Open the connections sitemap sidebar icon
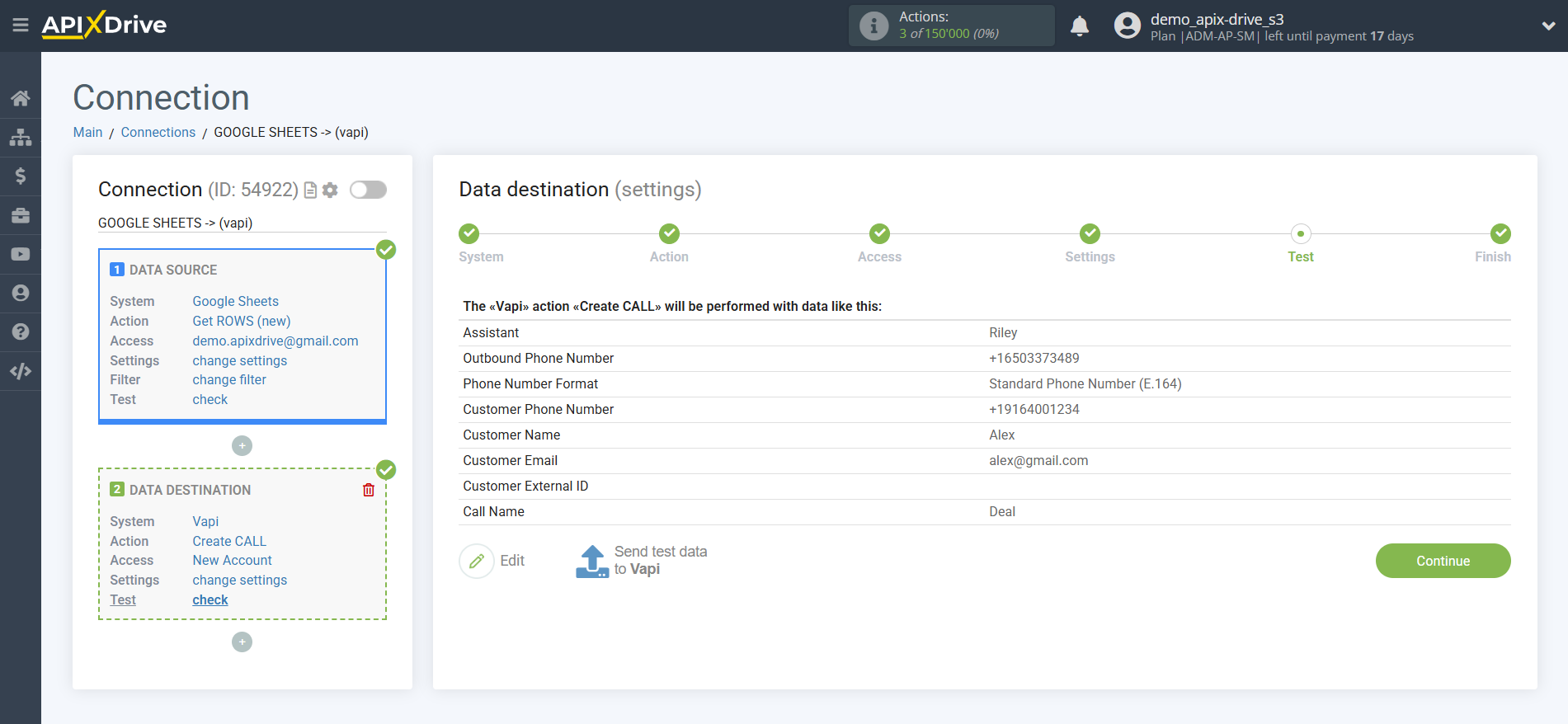Screen dimensions: 1568x724 (21, 137)
